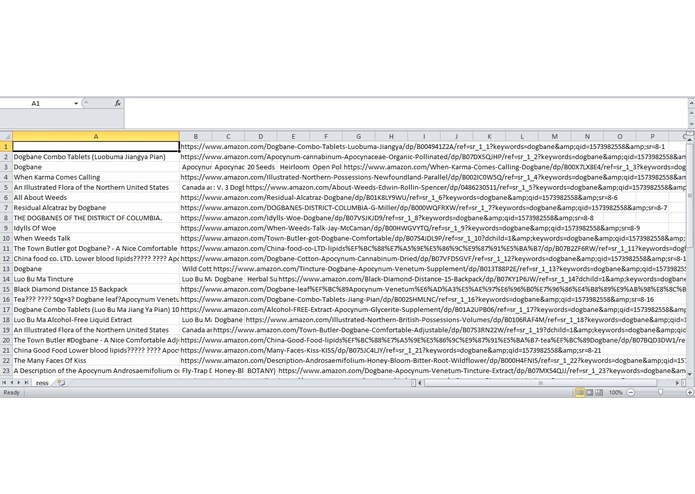Click cell 'Black Diamond Distance 15 Backpack'
Screen dimensions: 695x494
96,289
